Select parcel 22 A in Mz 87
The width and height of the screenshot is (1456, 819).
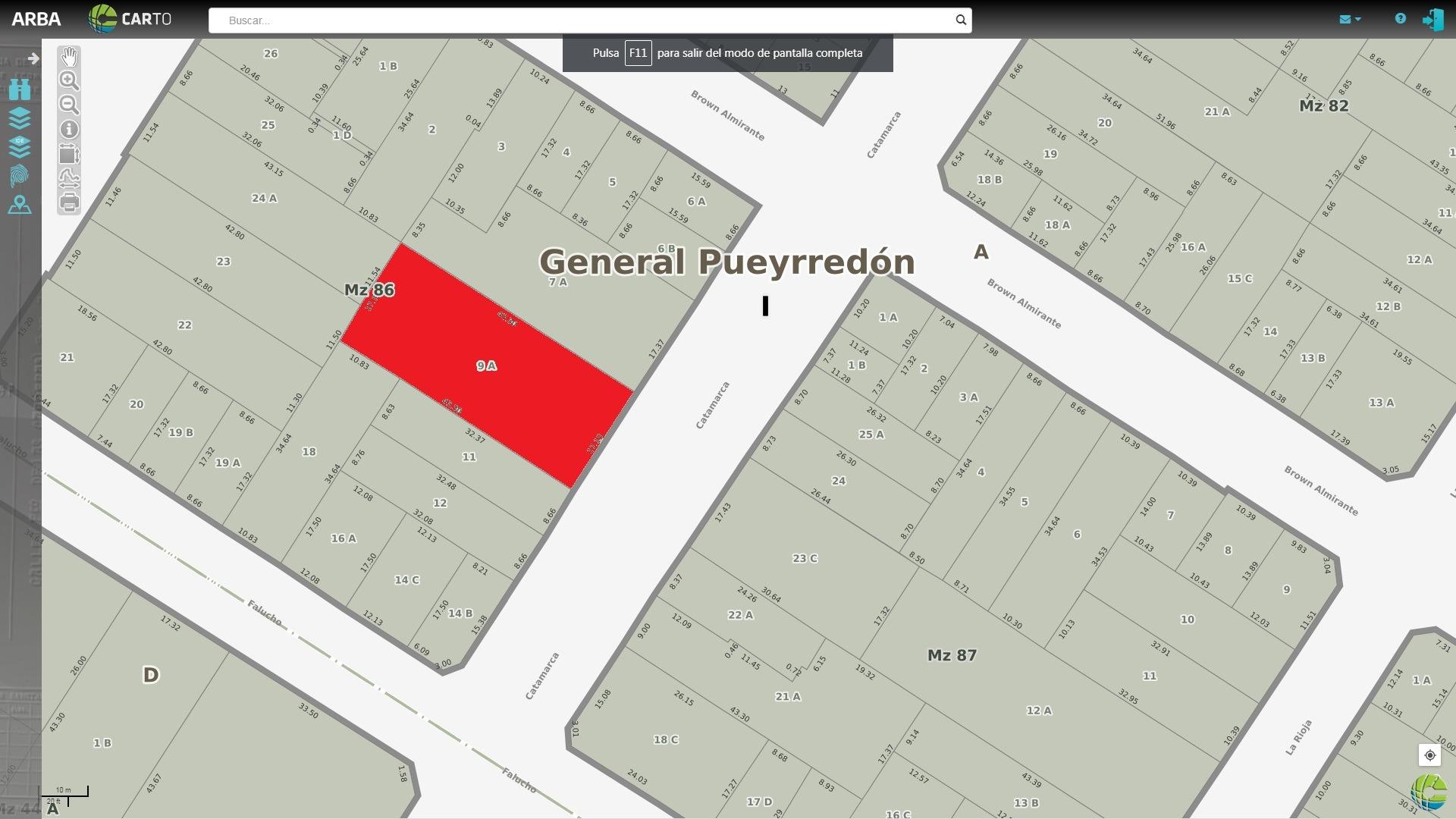tap(740, 615)
